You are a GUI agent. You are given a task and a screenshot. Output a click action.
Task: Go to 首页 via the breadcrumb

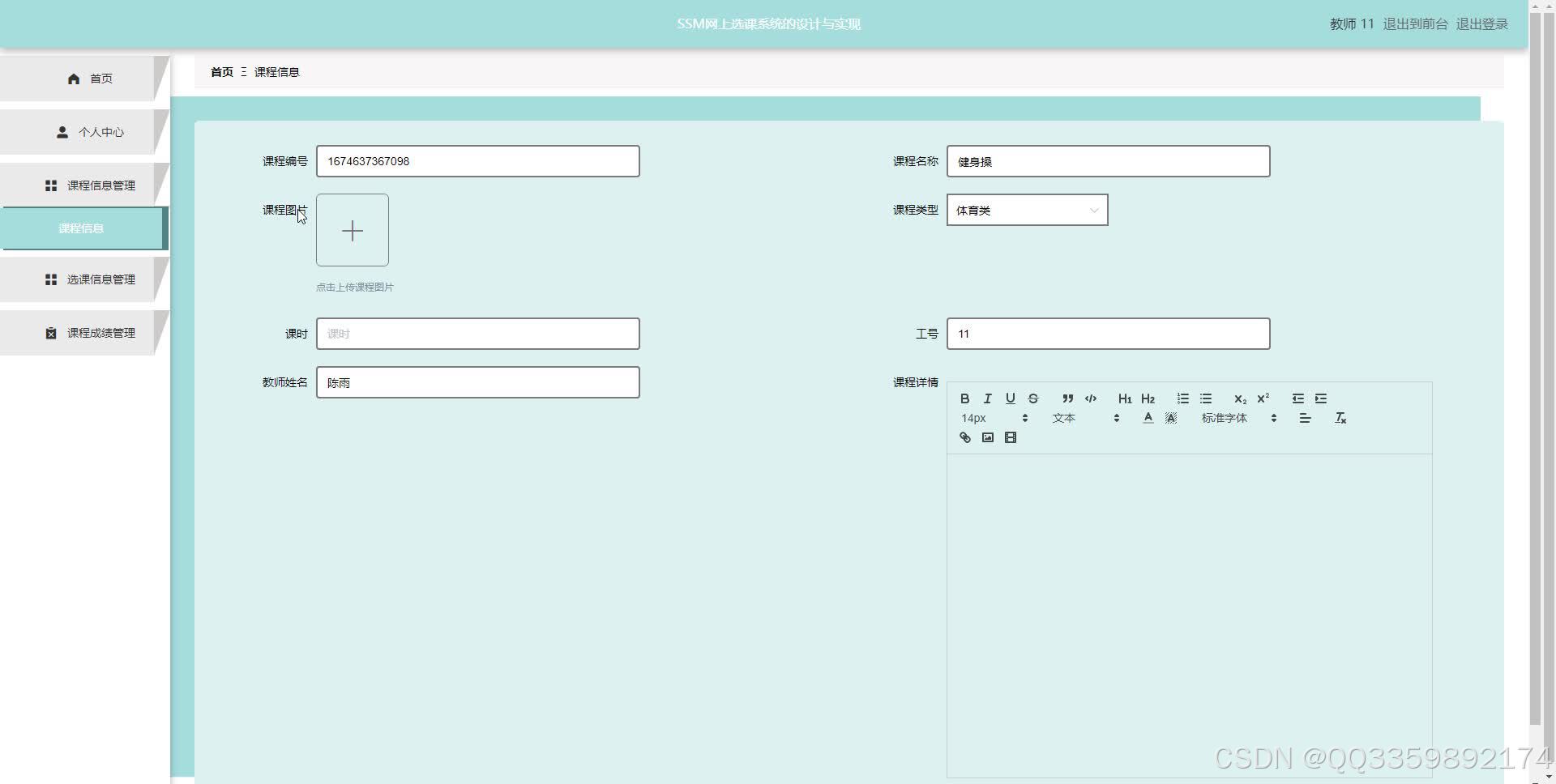[222, 72]
